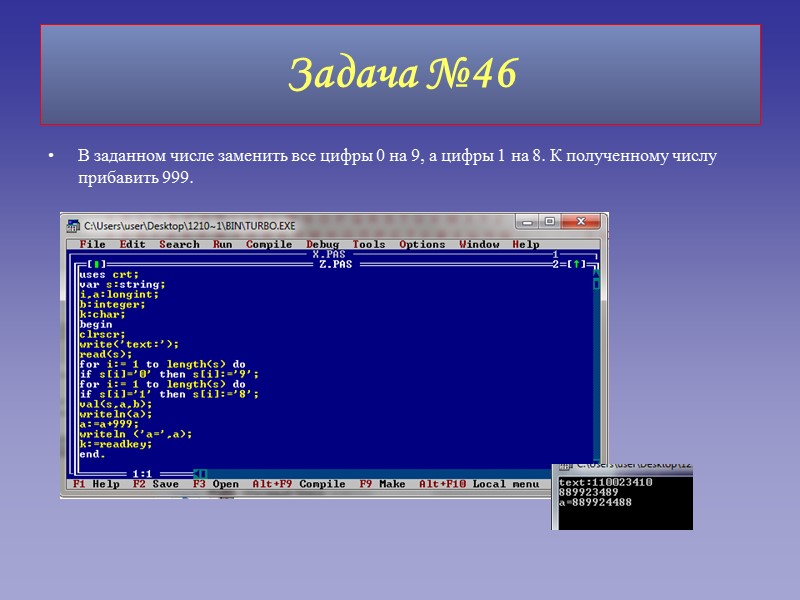Image resolution: width=800 pixels, height=600 pixels.
Task: Open the Run menu
Action: (222, 244)
